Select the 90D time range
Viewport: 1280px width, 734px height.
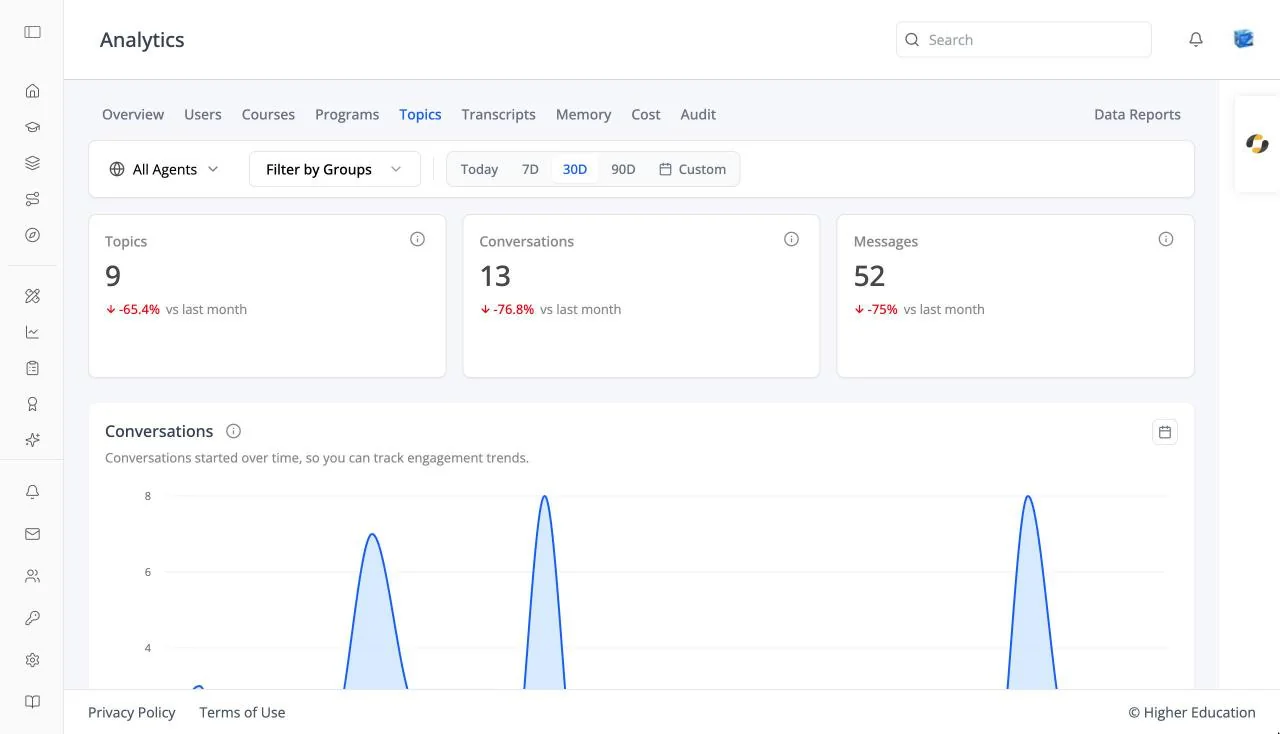coord(623,169)
